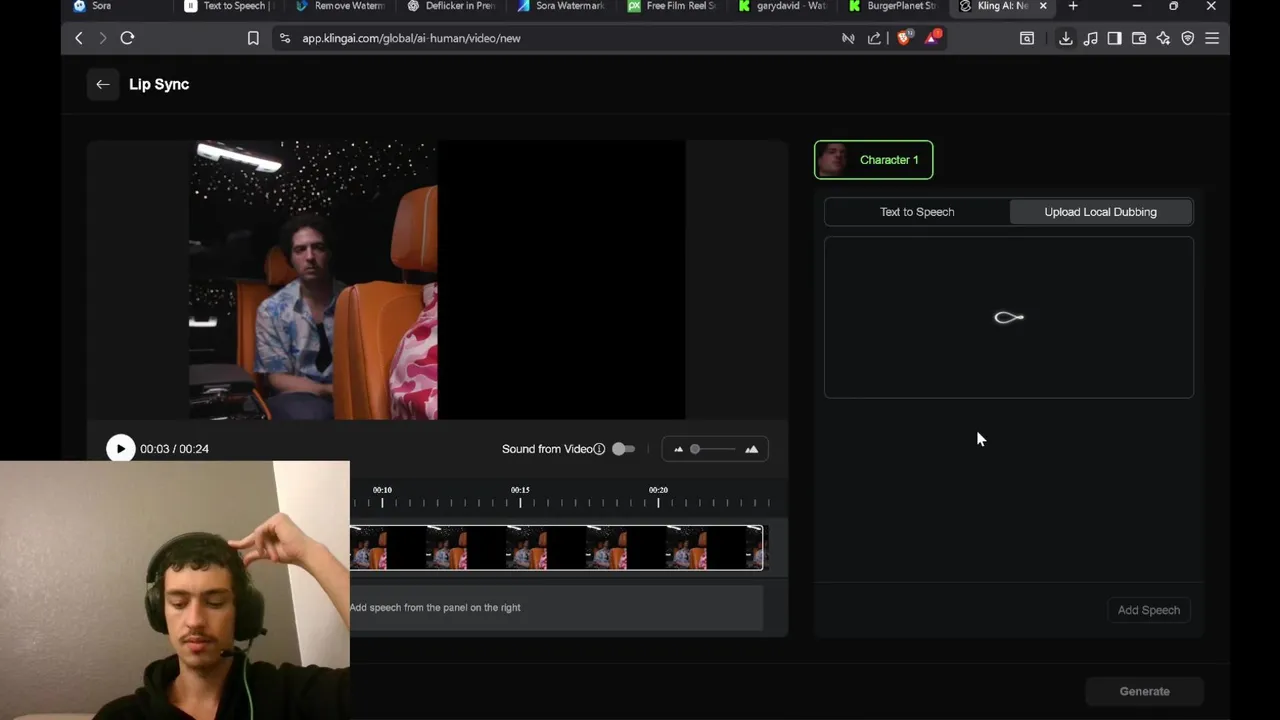Zoom in the timeline with large mountain icon
The height and width of the screenshot is (720, 1280).
pyautogui.click(x=752, y=449)
